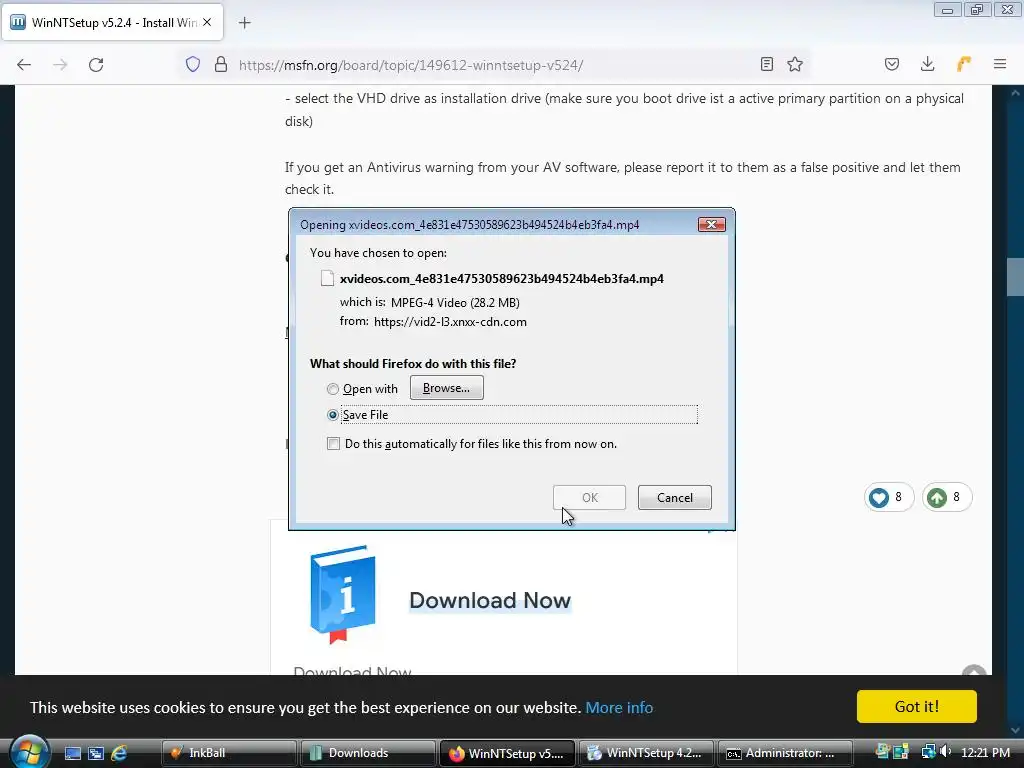The width and height of the screenshot is (1024, 768).
Task: Click the mp4 file icon in dialog
Action: (327, 279)
